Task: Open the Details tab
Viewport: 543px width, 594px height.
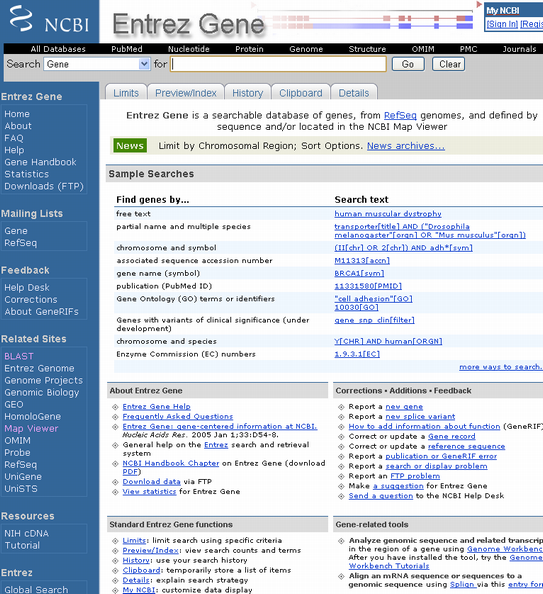Action: coord(354,93)
